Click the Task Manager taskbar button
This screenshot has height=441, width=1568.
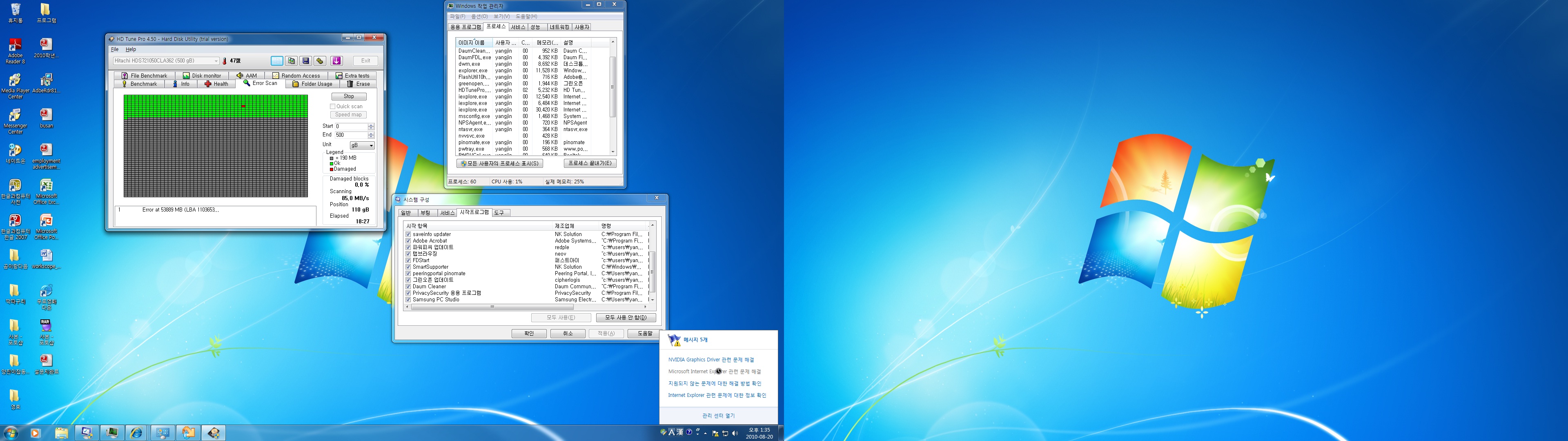[x=111, y=433]
